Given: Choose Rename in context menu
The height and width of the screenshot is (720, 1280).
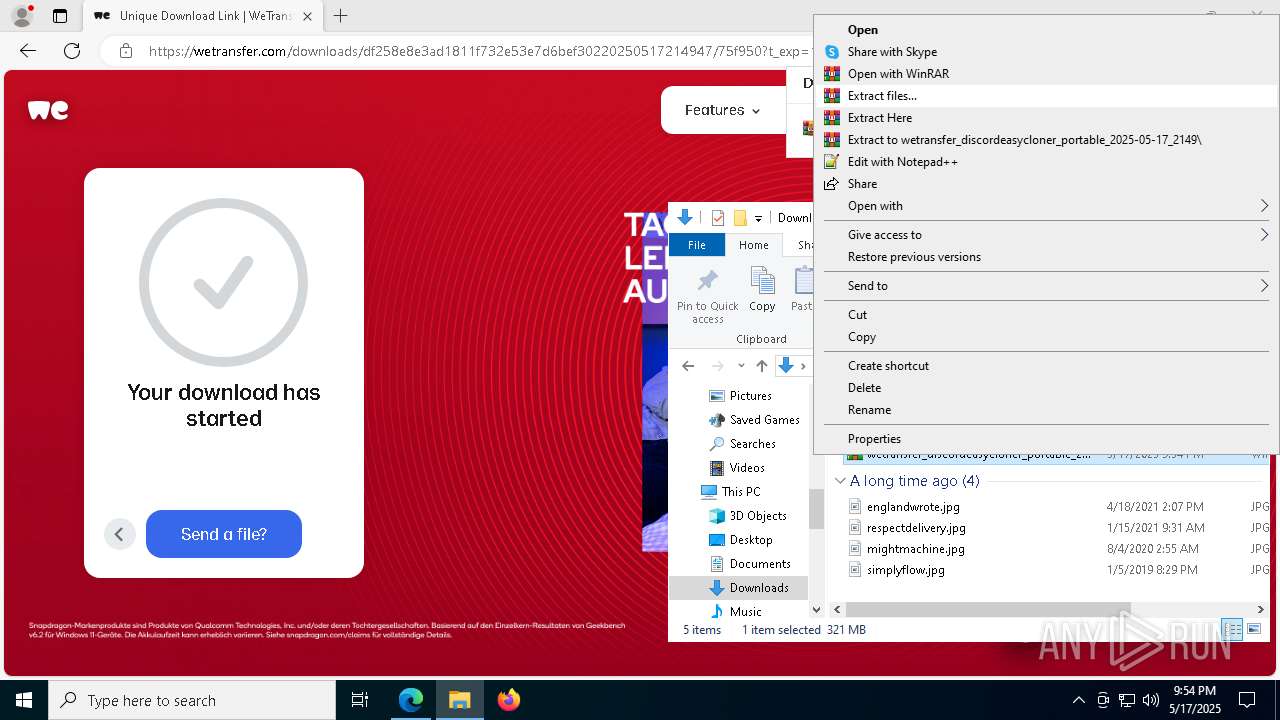Looking at the screenshot, I should [1046, 410].
